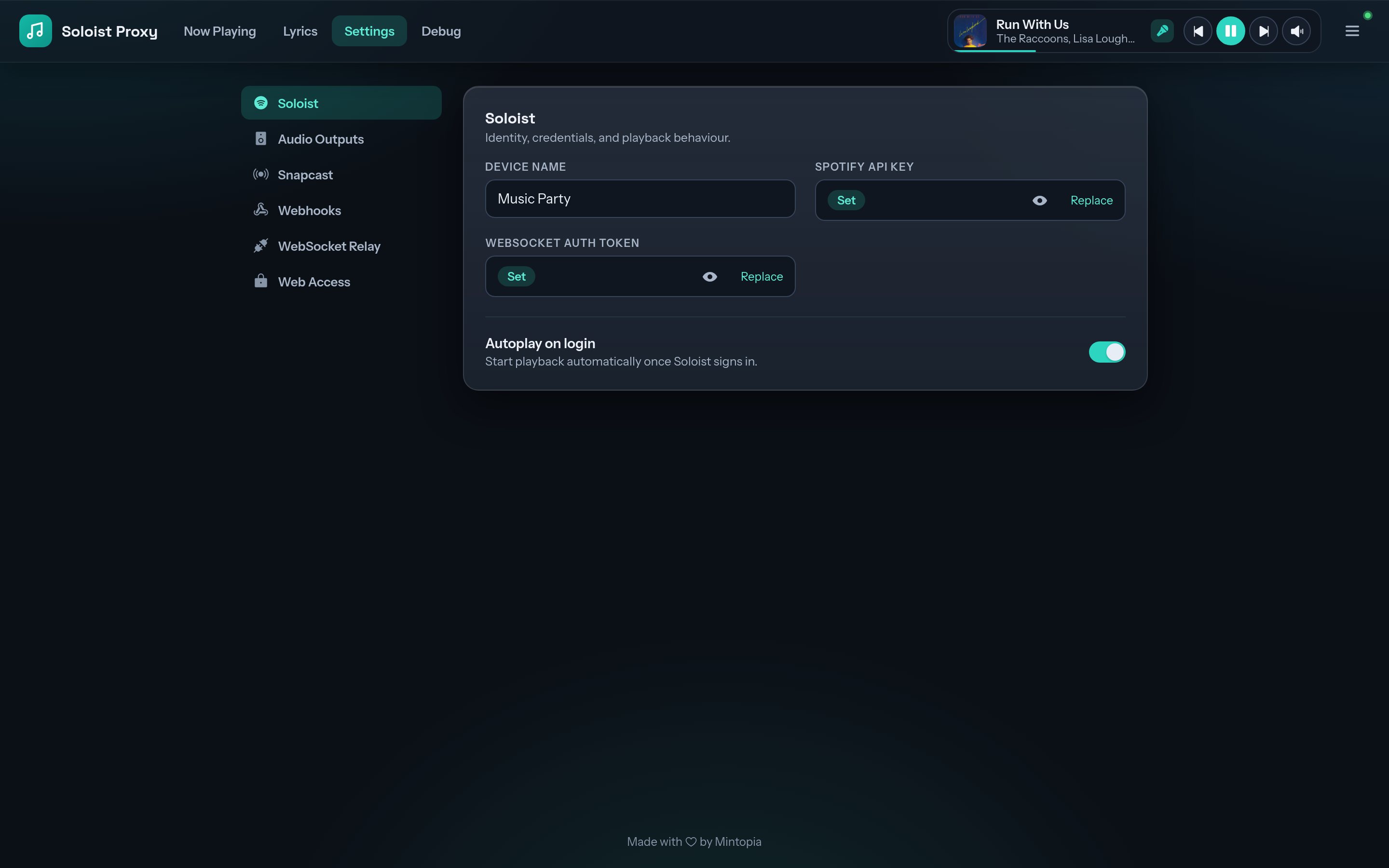
Task: Click the green connection status dot
Action: click(x=1368, y=15)
